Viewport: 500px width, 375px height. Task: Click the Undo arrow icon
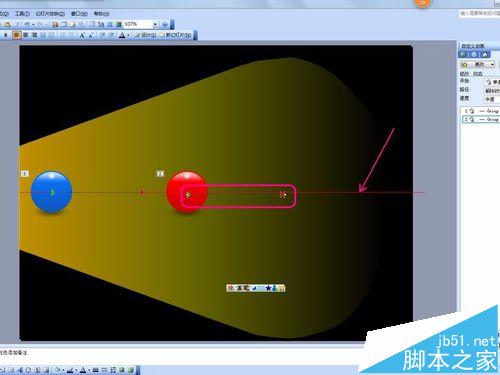click(27, 24)
